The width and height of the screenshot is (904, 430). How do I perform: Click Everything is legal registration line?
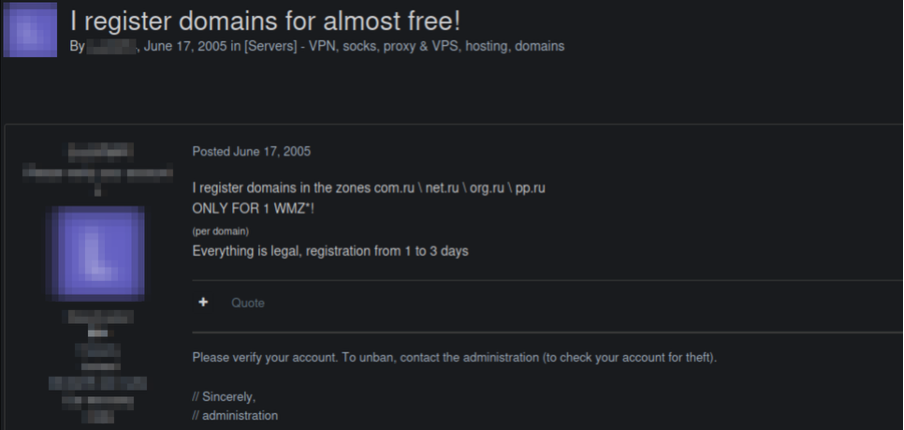[x=330, y=251]
